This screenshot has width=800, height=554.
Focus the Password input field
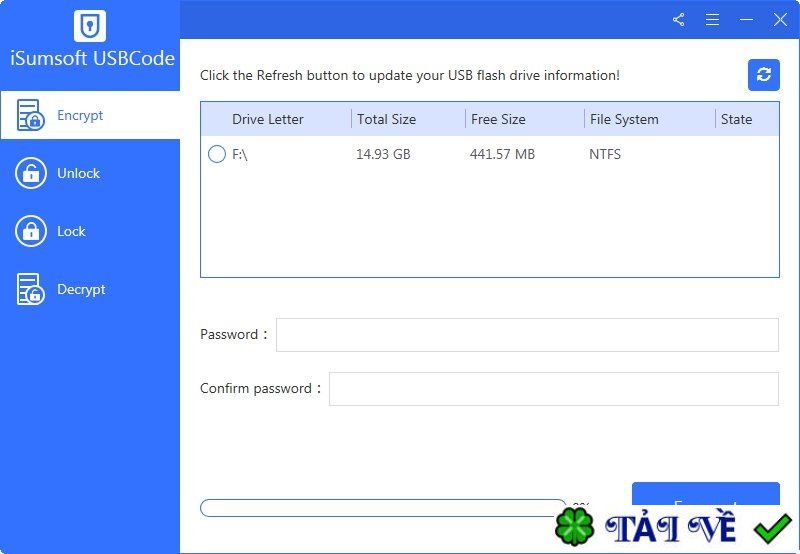[x=527, y=335]
